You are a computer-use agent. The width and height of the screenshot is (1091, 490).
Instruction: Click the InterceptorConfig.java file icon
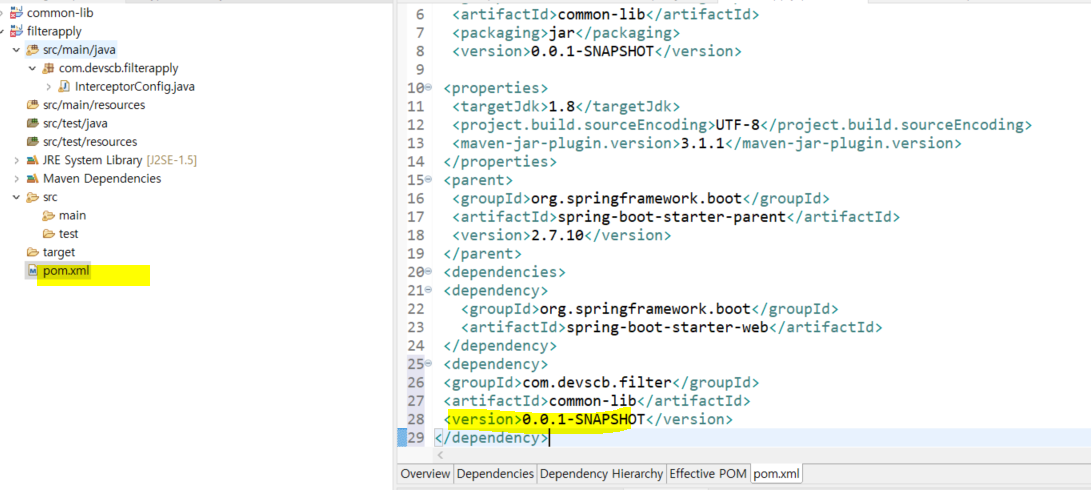coord(64,86)
